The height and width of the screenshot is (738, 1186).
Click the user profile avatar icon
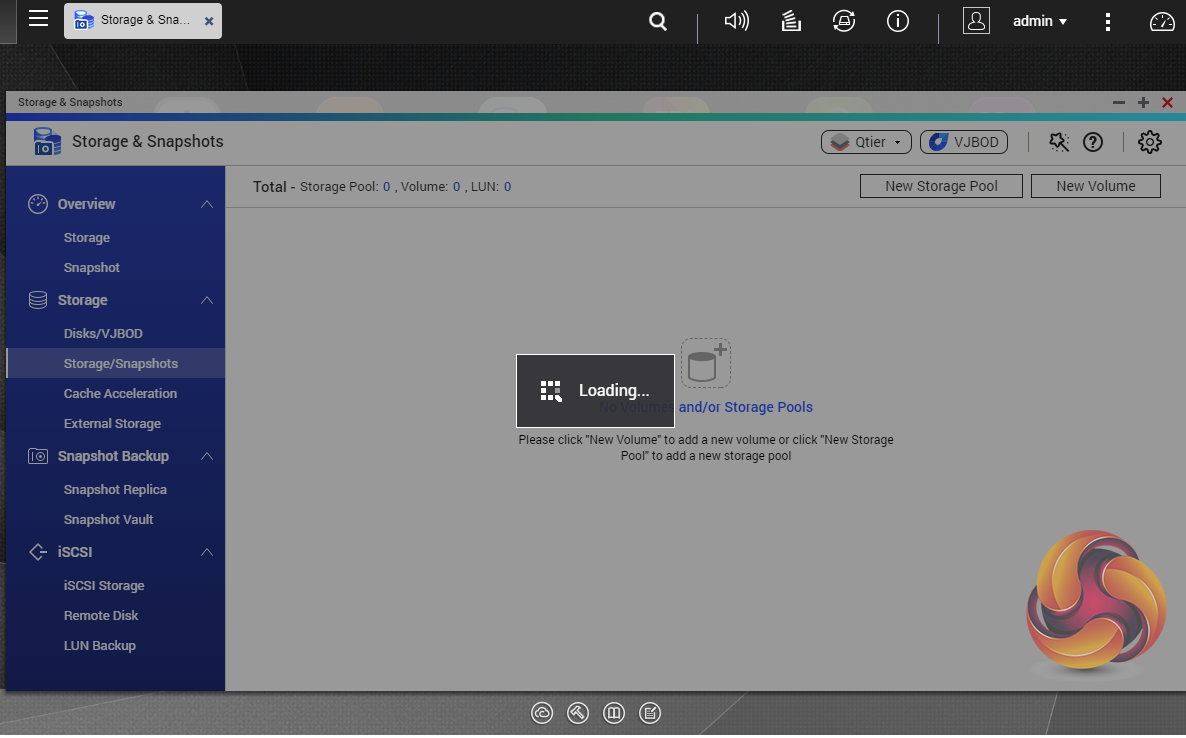tap(976, 21)
